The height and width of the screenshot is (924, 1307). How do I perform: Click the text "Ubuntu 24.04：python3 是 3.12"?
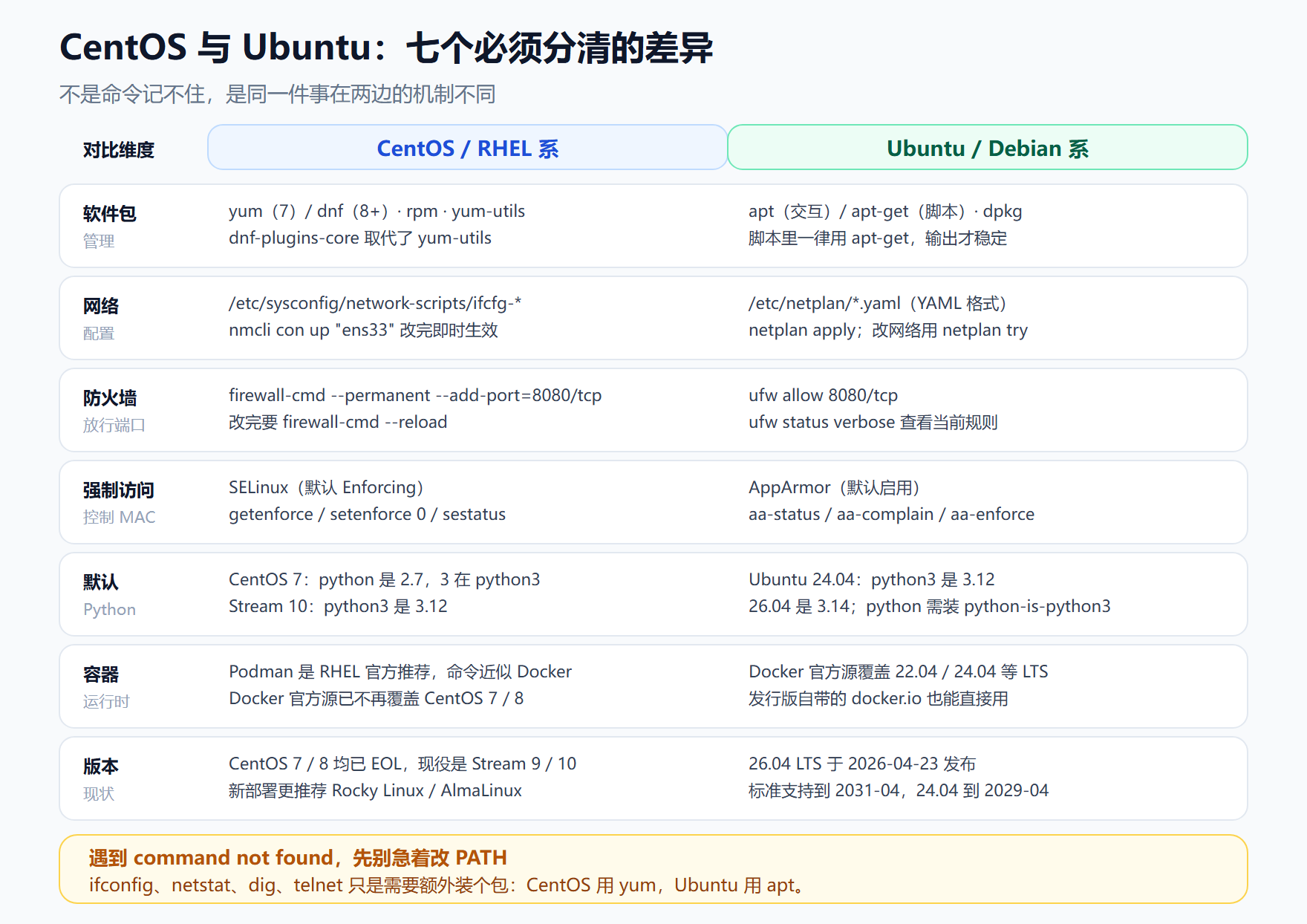(872, 580)
